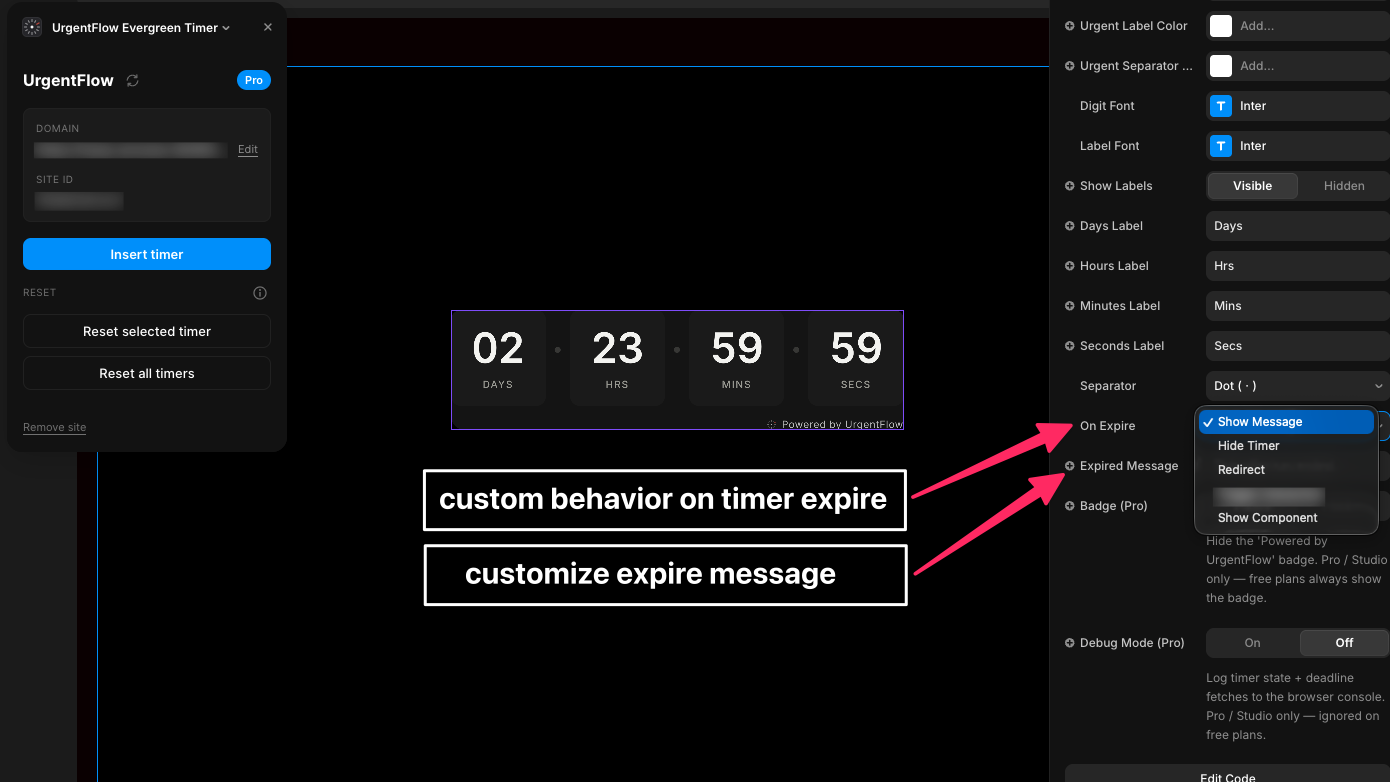The width and height of the screenshot is (1390, 782).
Task: Click the "Label Font" property label
Action: coord(1109,146)
